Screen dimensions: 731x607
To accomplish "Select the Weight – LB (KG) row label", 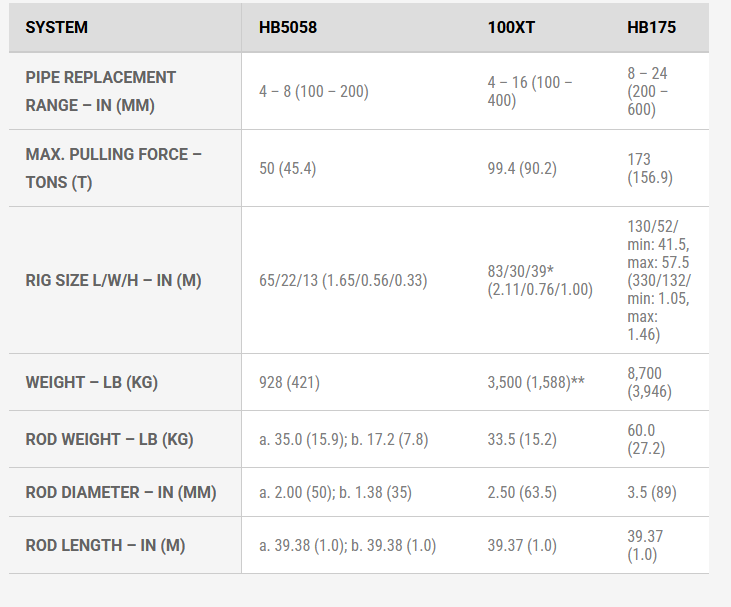I will click(x=91, y=382).
